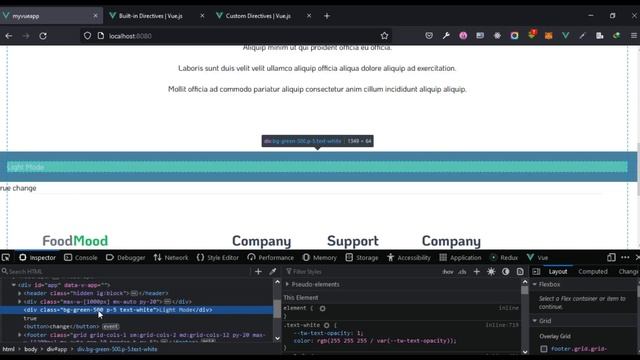Collapse the Flexbox section

pyautogui.click(x=535, y=284)
